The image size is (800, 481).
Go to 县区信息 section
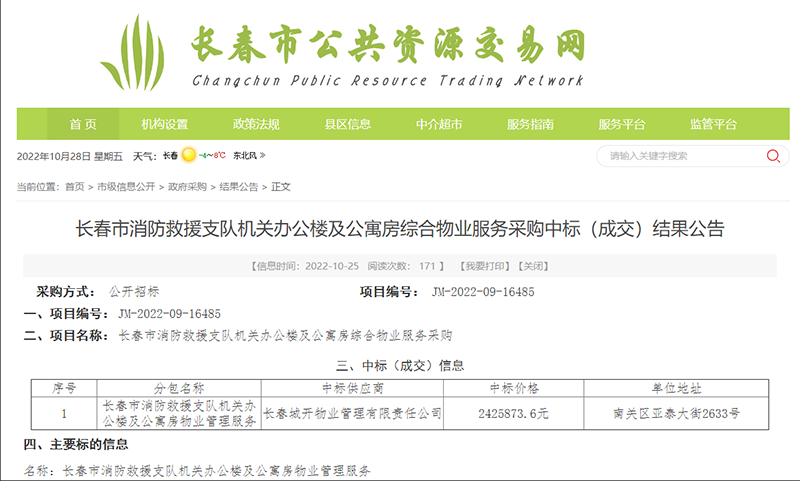point(347,124)
